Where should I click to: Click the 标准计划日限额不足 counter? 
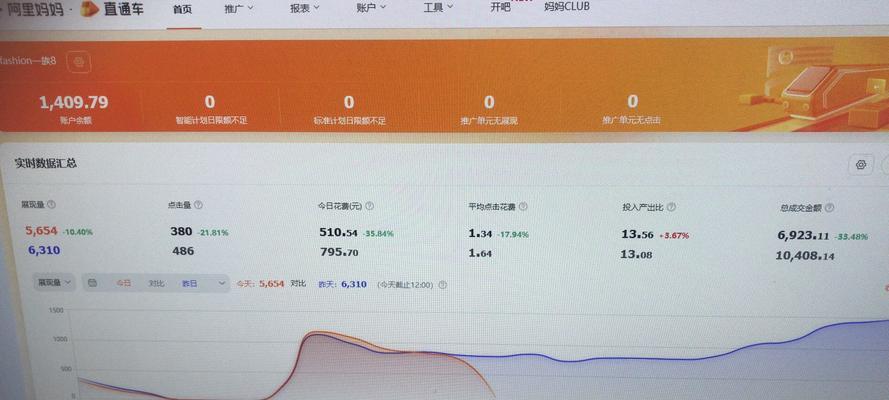[349, 110]
